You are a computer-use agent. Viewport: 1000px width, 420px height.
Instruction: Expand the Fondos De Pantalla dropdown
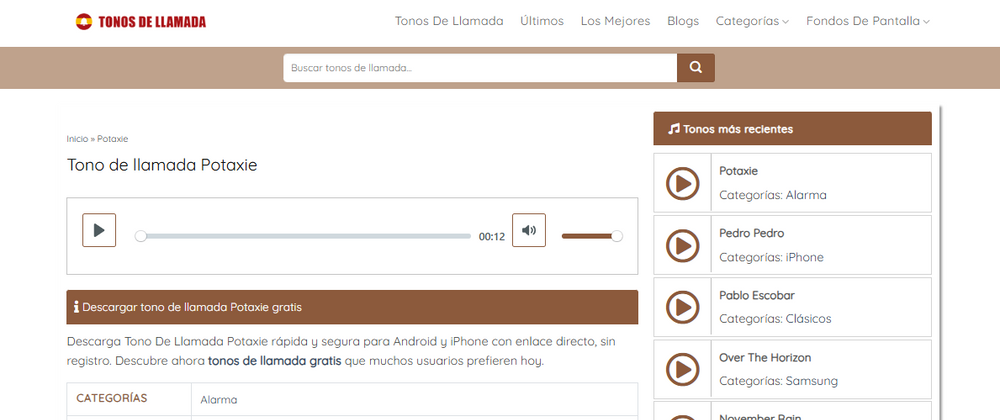[867, 21]
